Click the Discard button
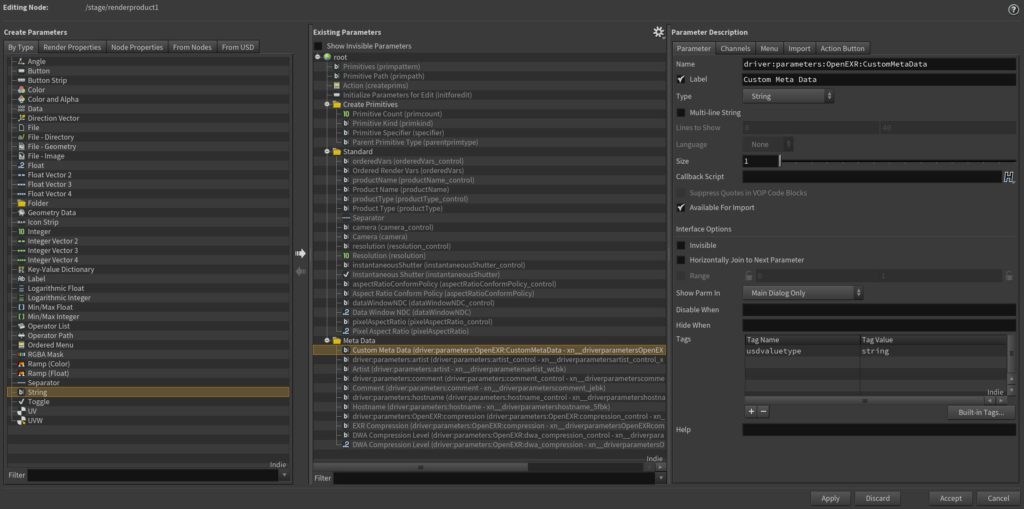1024x509 pixels. click(877, 498)
